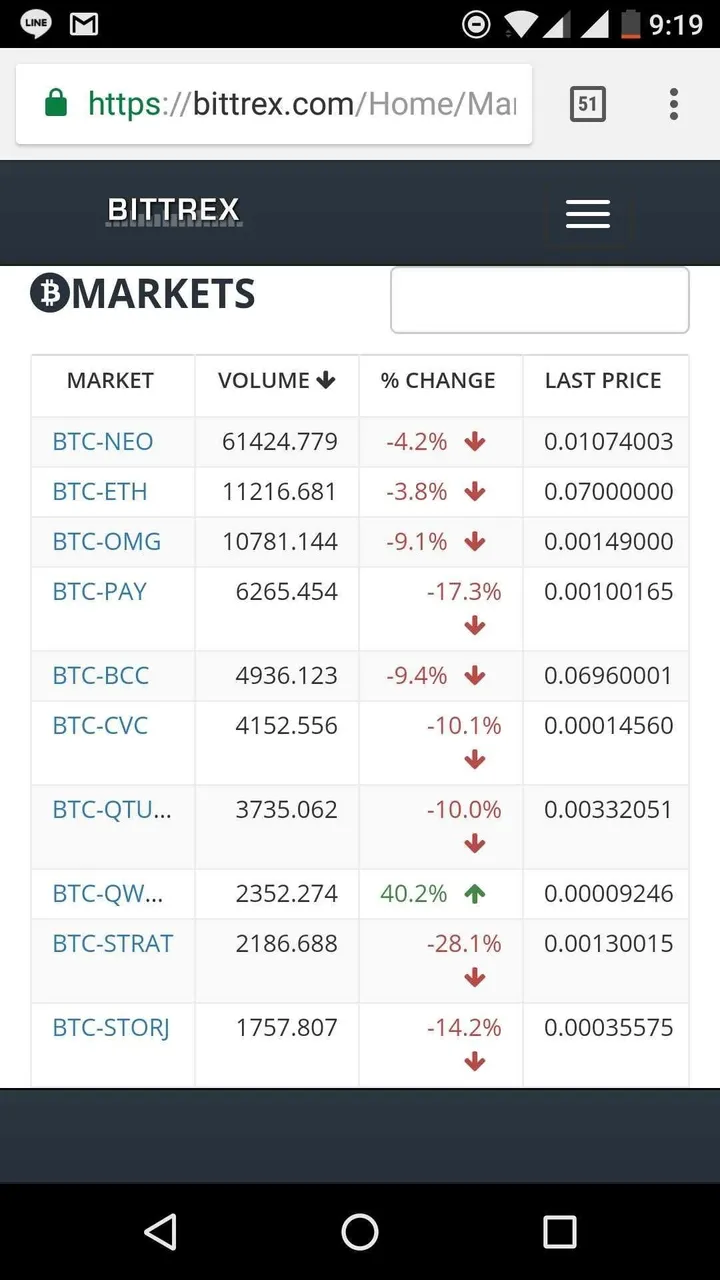The image size is (720, 1280).
Task: Tap the green secure padlock icon
Action: [56, 104]
